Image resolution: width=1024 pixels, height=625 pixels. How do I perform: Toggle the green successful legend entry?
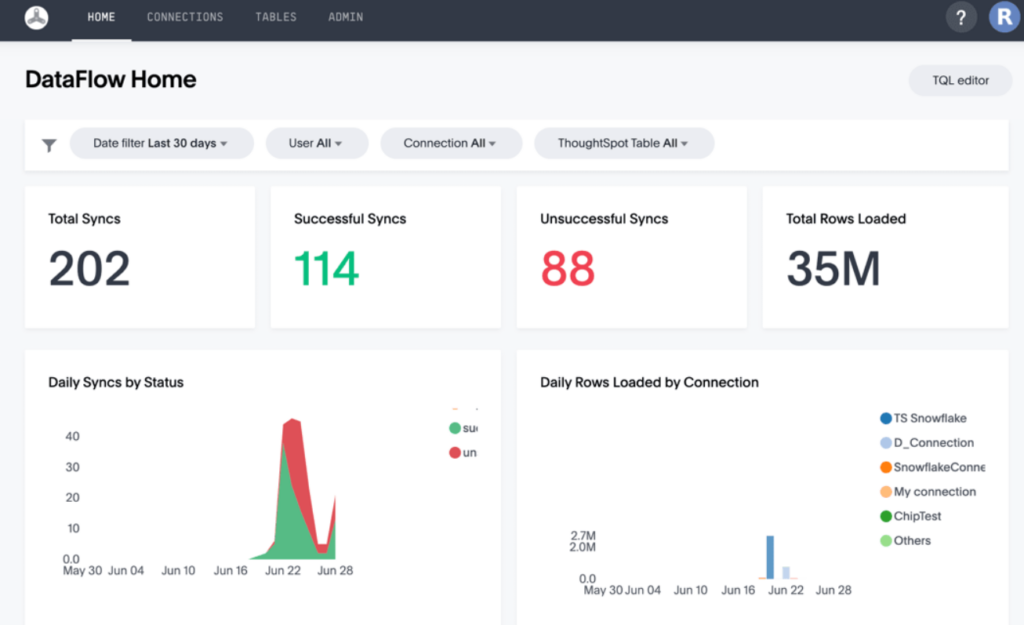pyautogui.click(x=463, y=428)
